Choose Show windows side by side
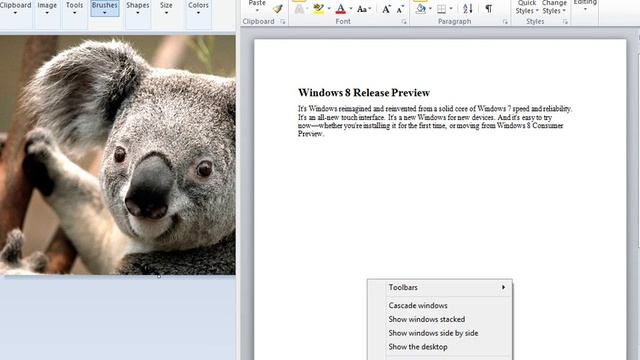The height and width of the screenshot is (360, 640). [x=440, y=333]
